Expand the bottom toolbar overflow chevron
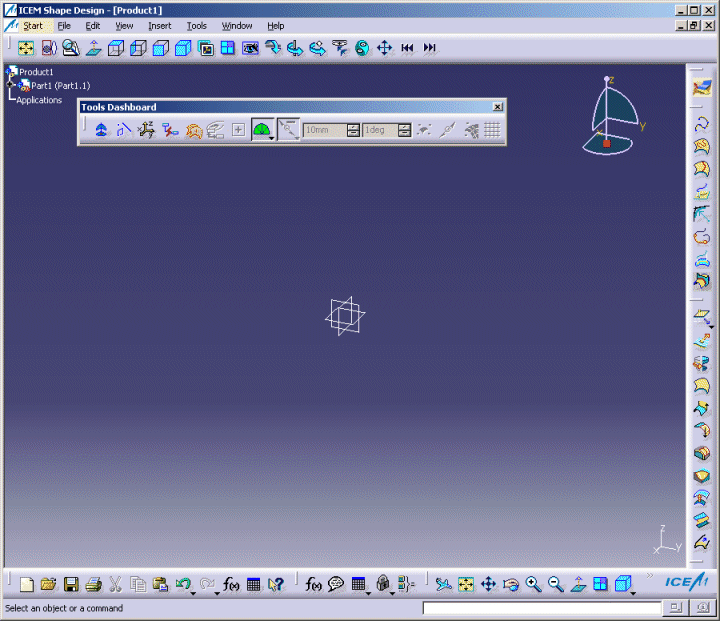Viewport: 720px width, 621px height. 649,576
